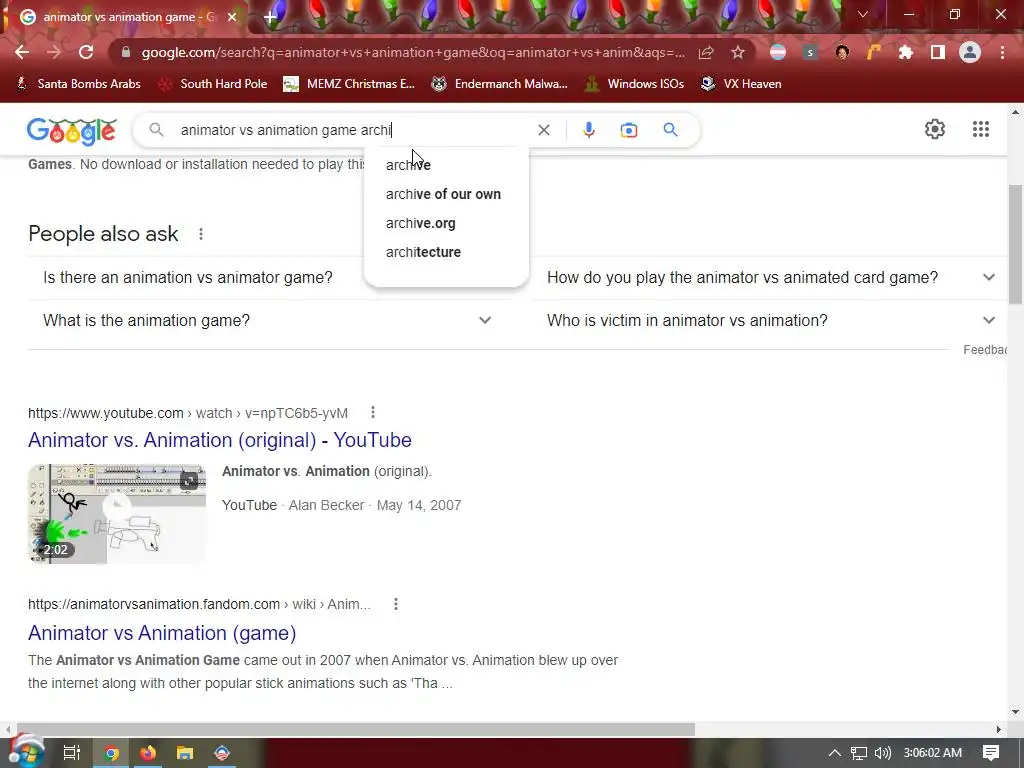1024x768 pixels.
Task: Click the horizontal scrollbar thumb
Action: [x=356, y=729]
